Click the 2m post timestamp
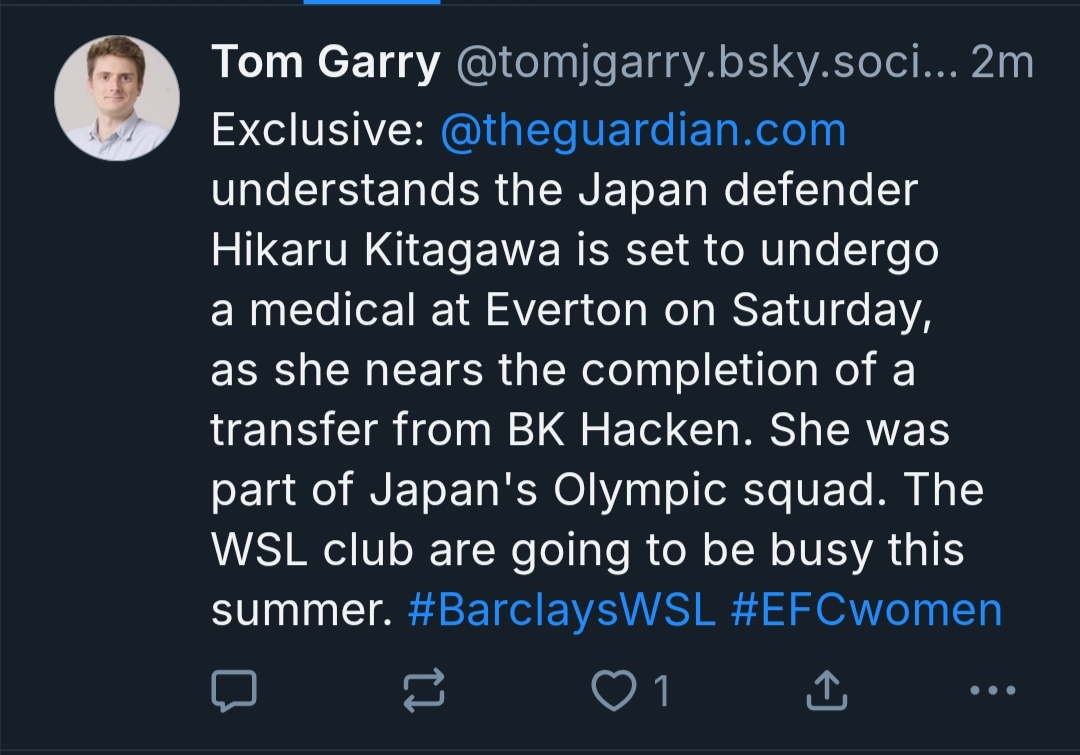 tap(1002, 65)
